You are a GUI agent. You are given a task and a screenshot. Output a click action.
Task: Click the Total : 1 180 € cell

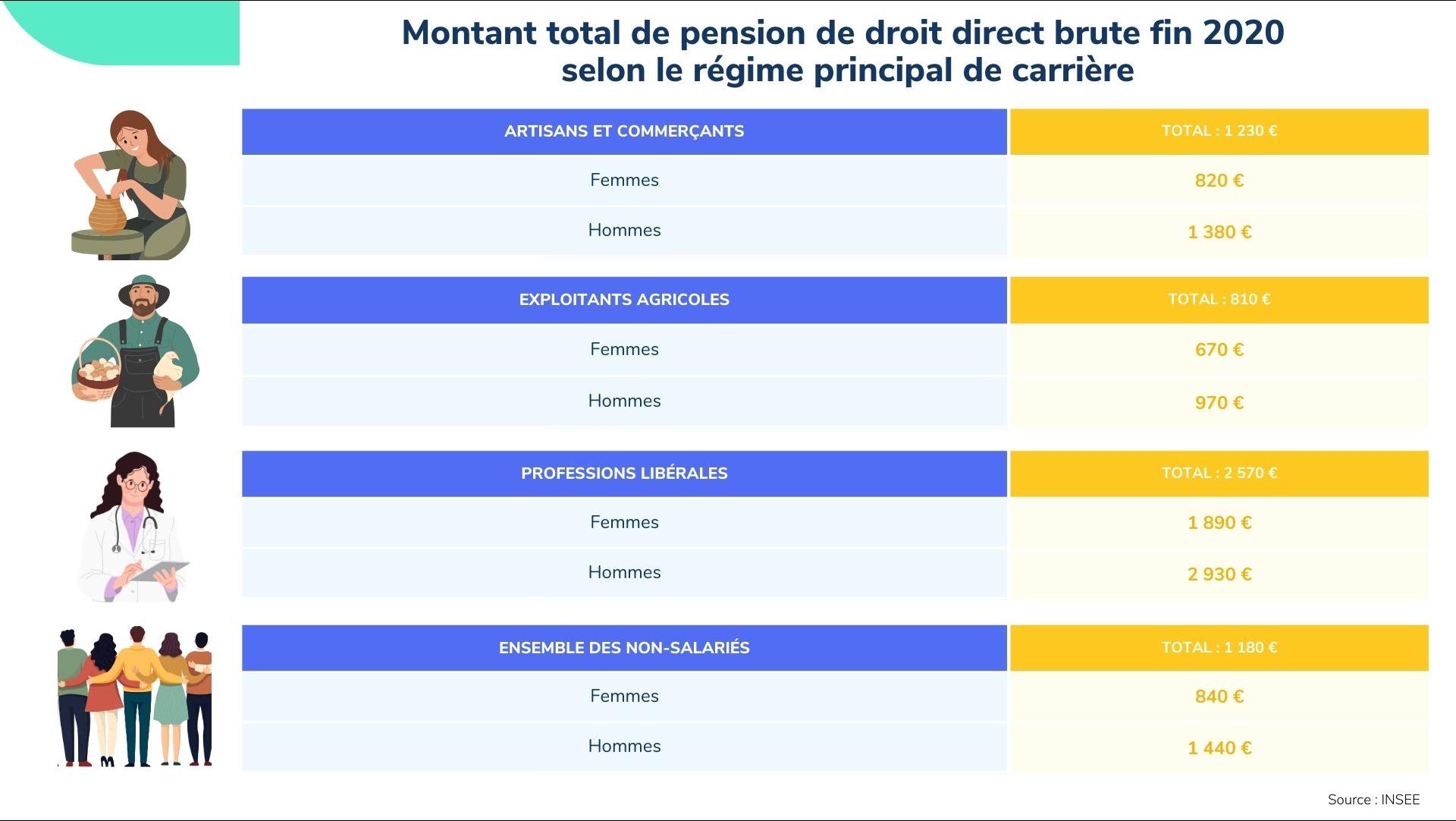[1219, 648]
